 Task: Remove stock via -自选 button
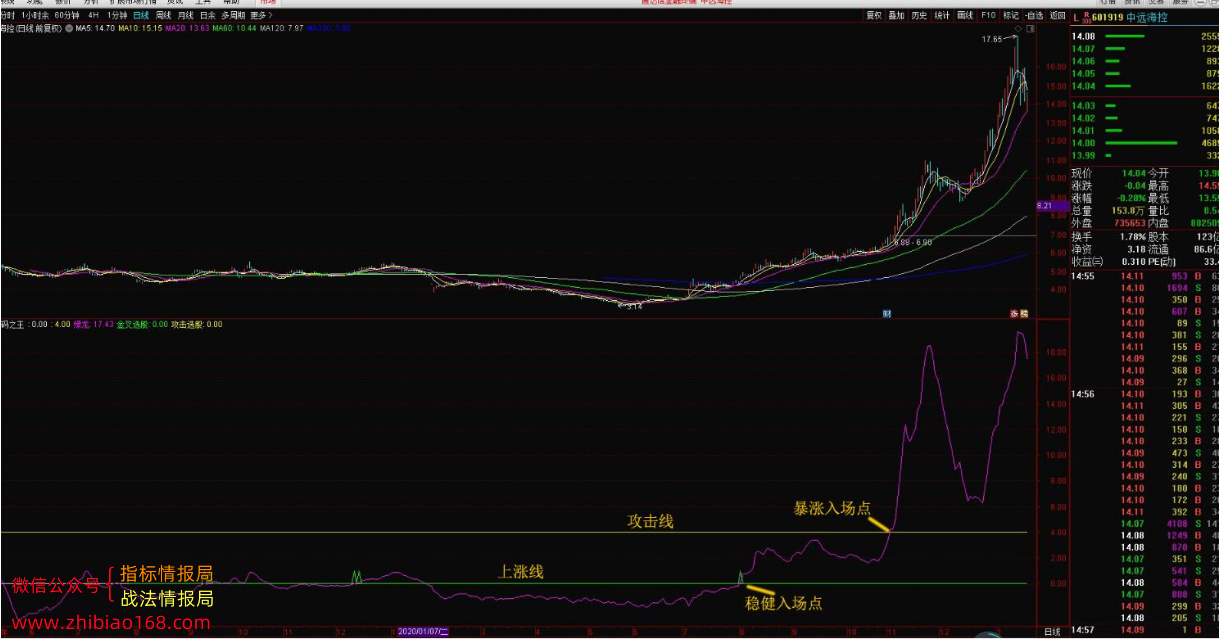[x=1033, y=16]
